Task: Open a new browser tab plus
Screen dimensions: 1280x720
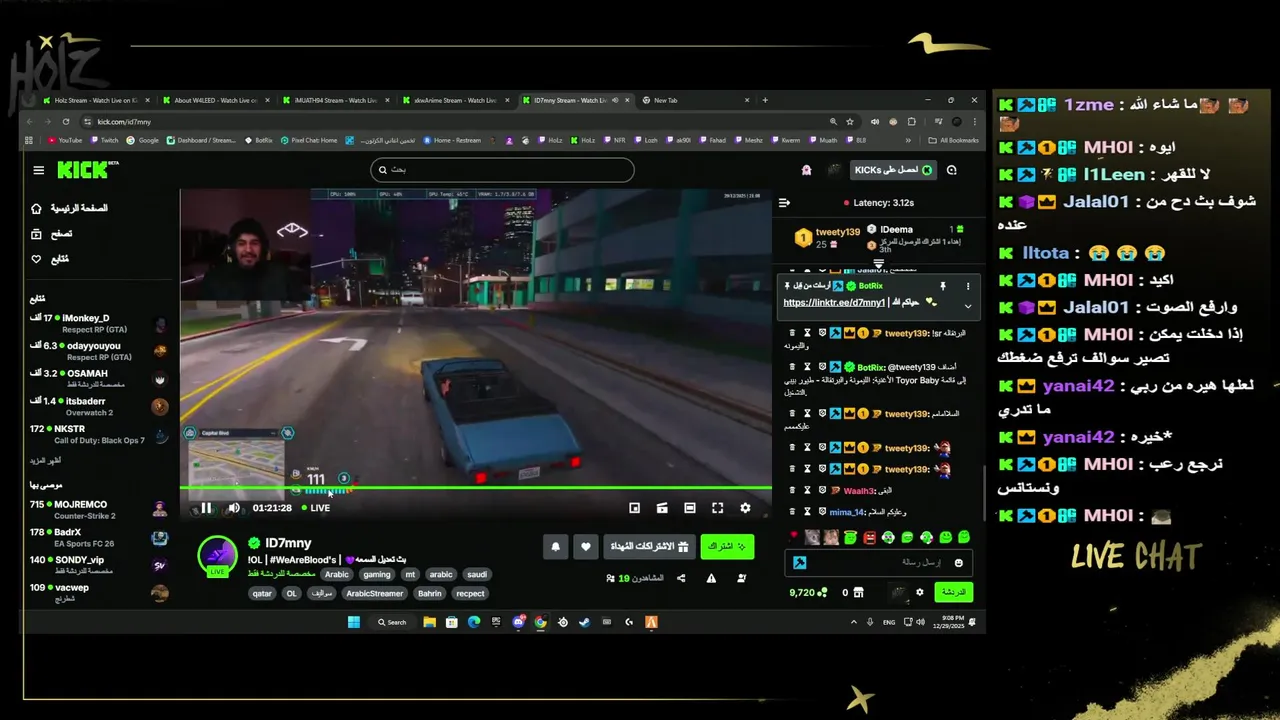Action: pos(765,100)
